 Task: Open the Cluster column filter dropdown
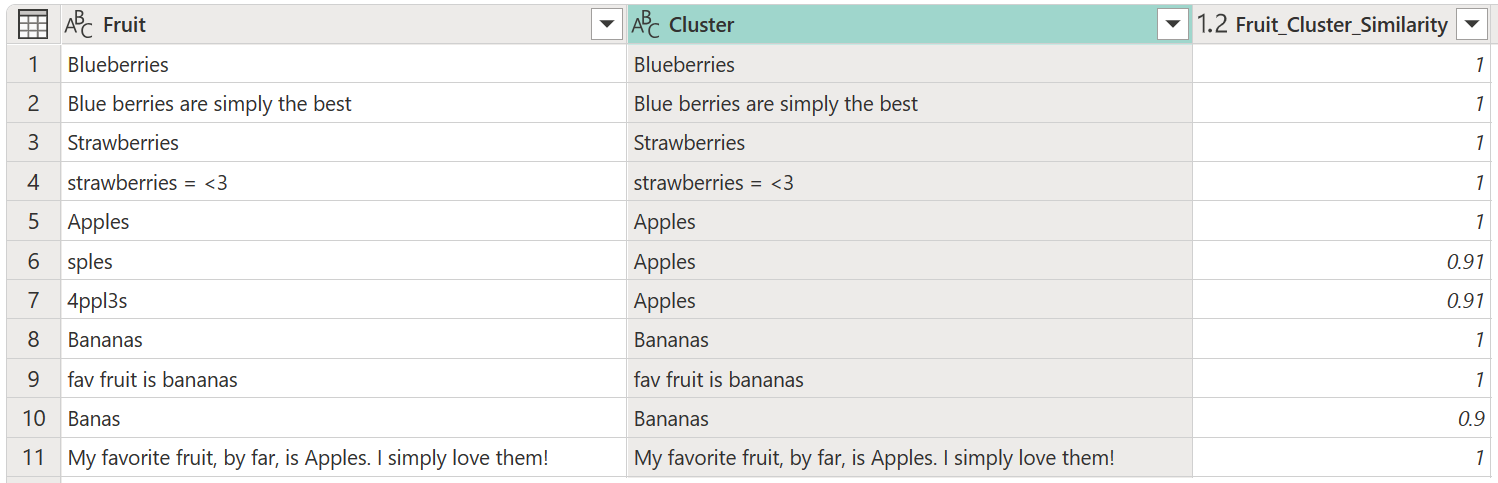tap(1173, 25)
